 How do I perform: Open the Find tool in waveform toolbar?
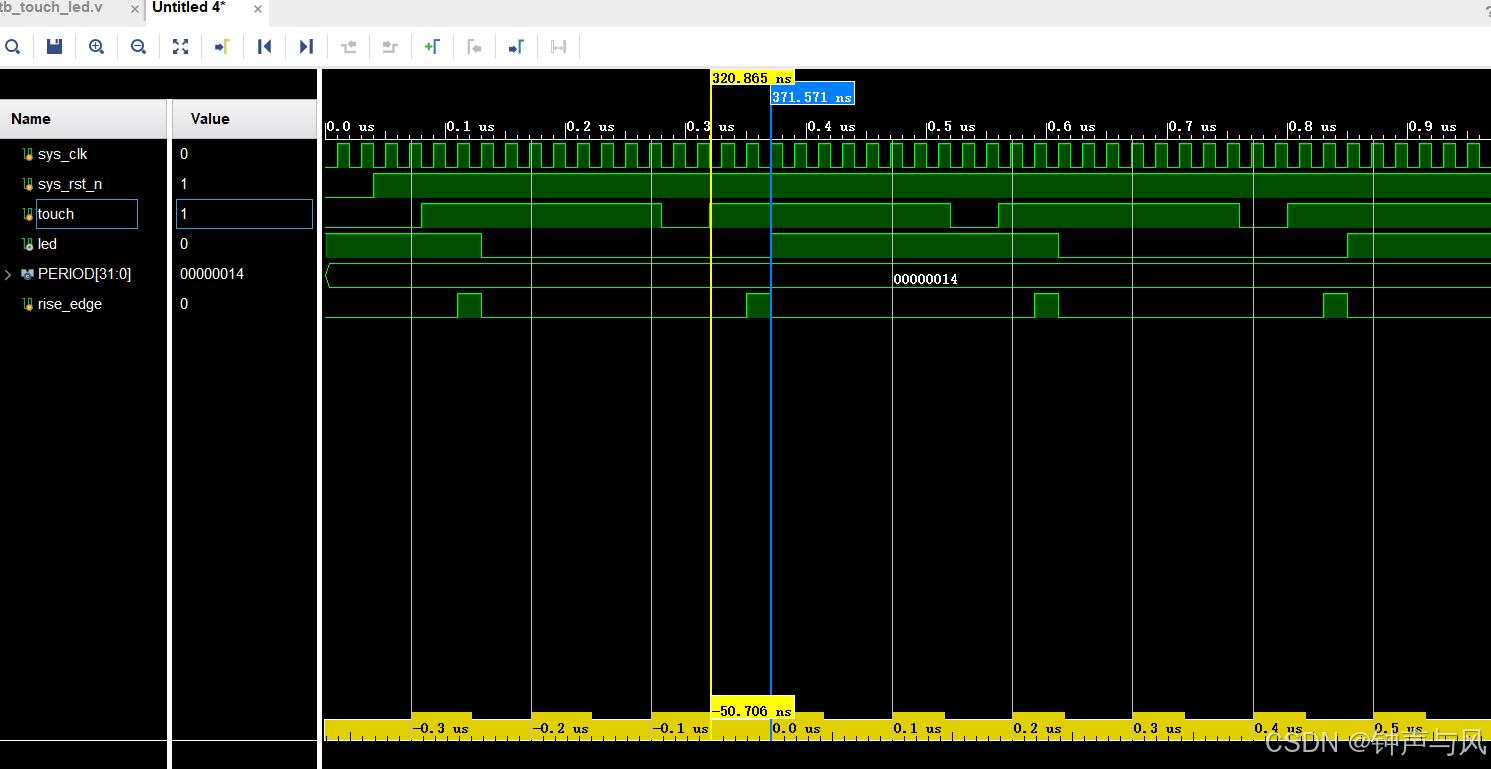13,46
